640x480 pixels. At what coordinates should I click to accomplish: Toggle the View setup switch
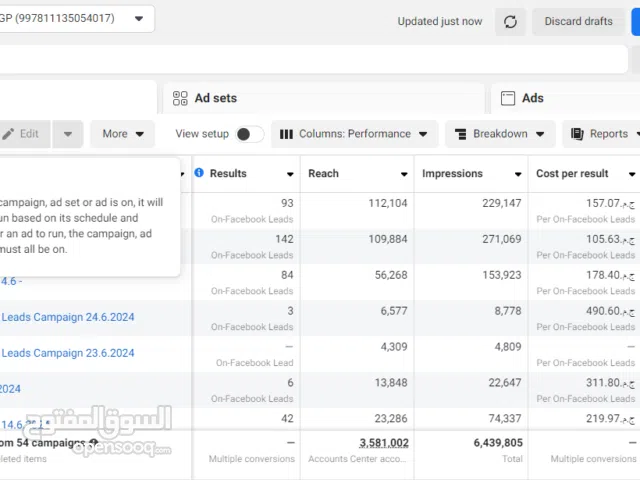click(x=249, y=134)
